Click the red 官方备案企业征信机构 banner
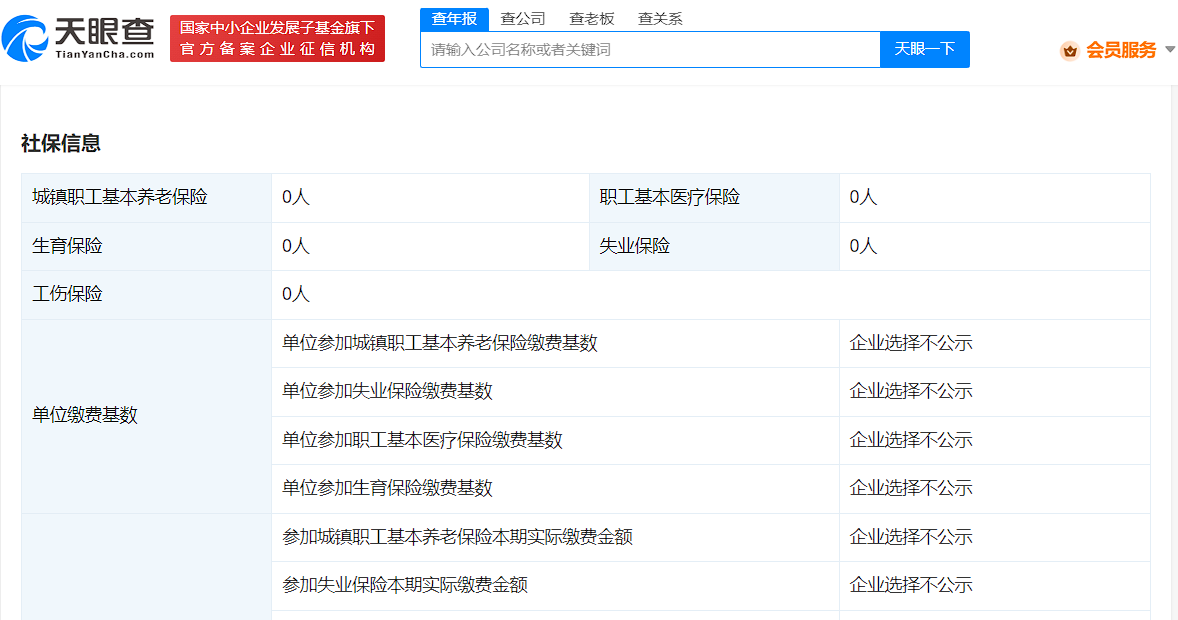 [x=277, y=38]
